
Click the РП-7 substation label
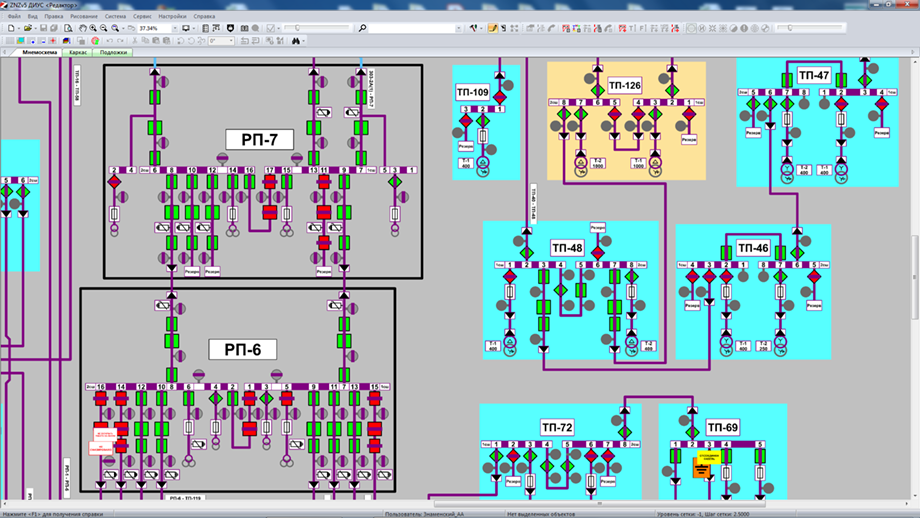[x=259, y=139]
